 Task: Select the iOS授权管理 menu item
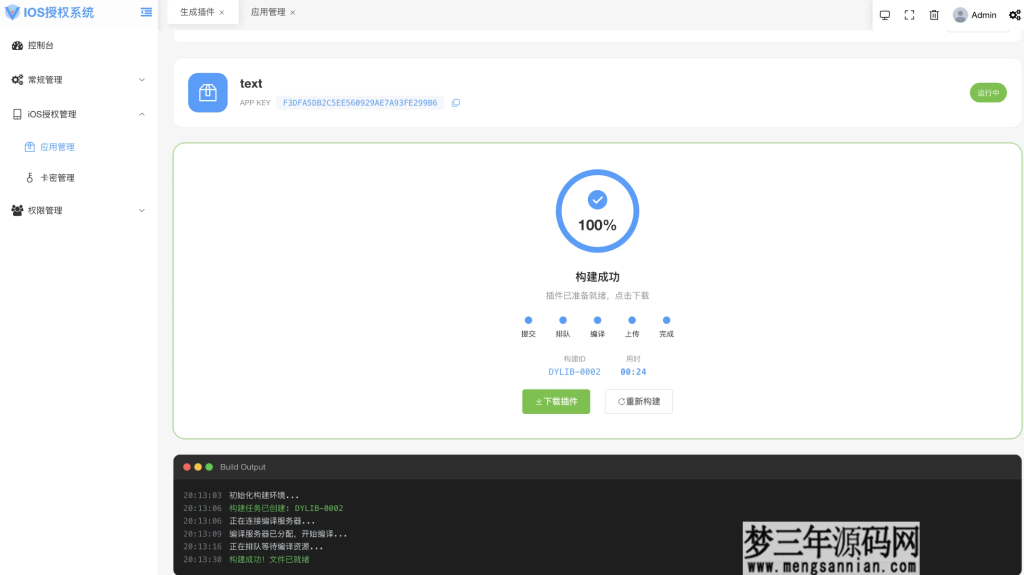tap(78, 114)
